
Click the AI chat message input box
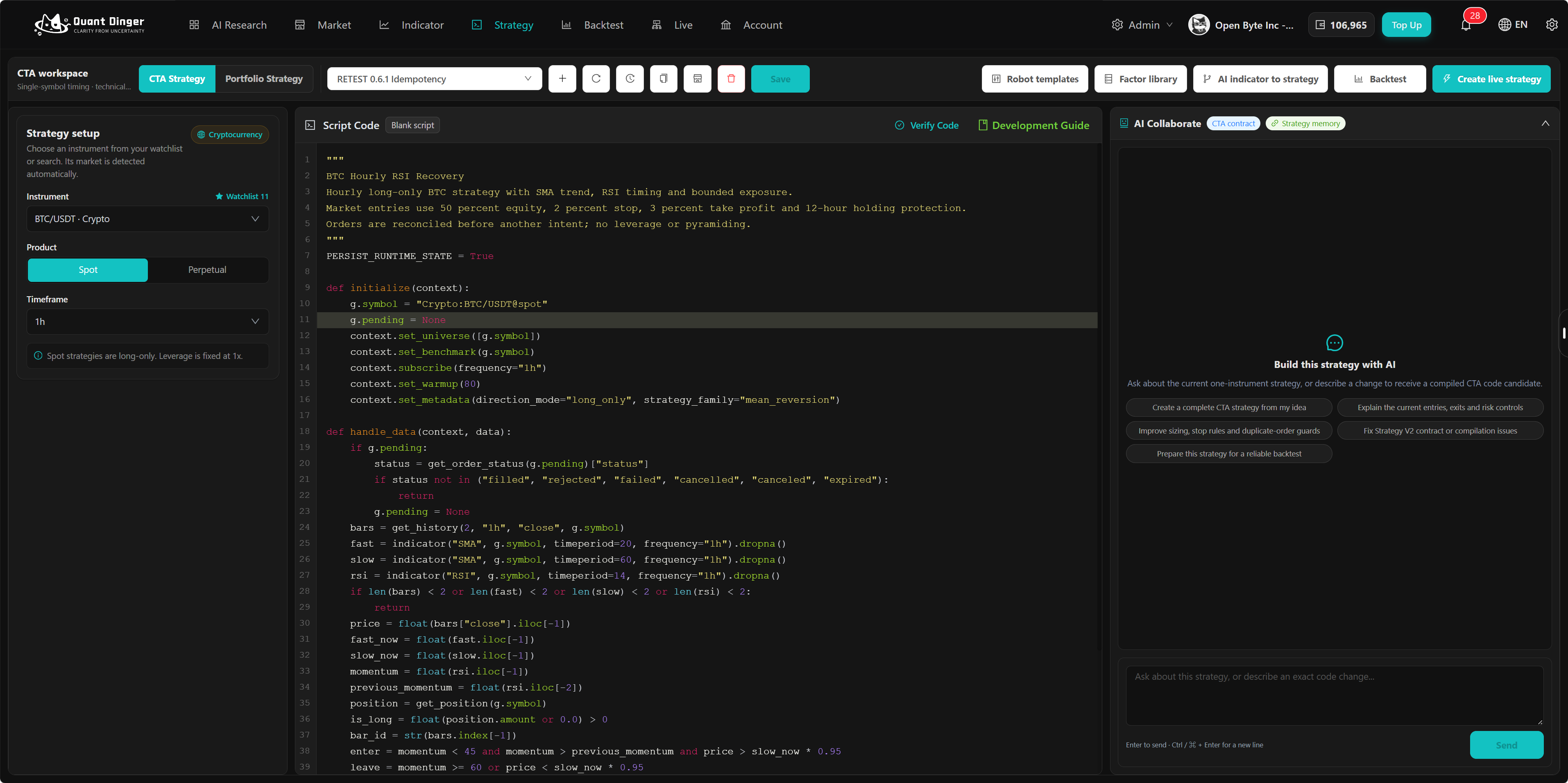tap(1334, 695)
